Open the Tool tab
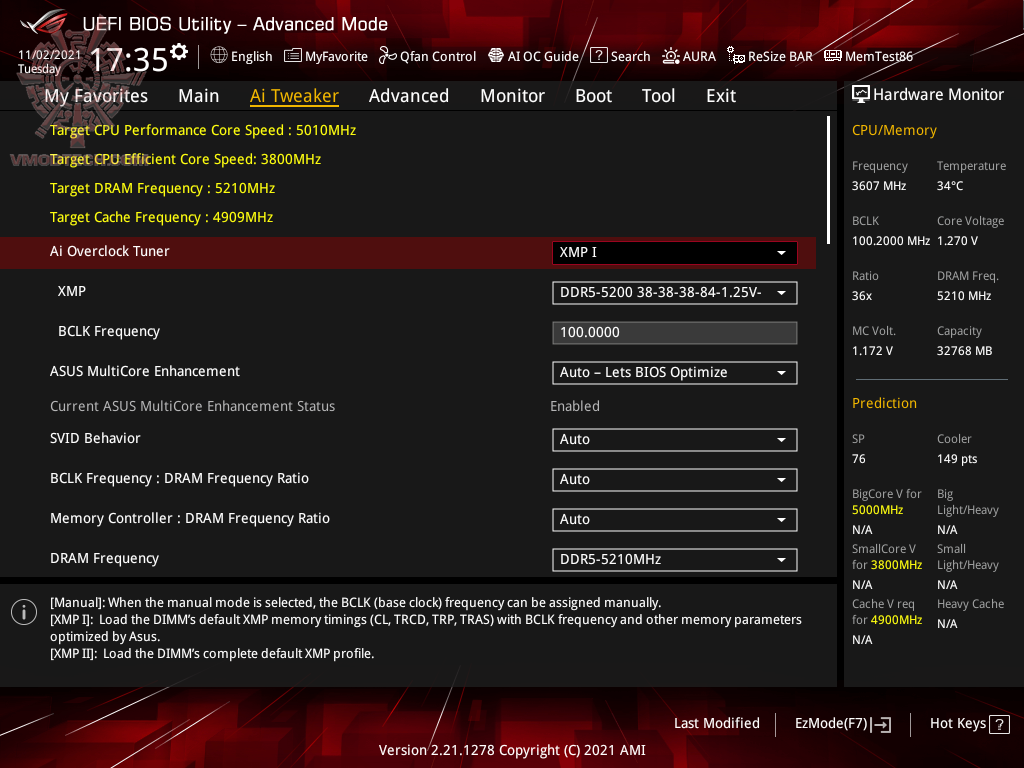The height and width of the screenshot is (768, 1024). click(658, 96)
